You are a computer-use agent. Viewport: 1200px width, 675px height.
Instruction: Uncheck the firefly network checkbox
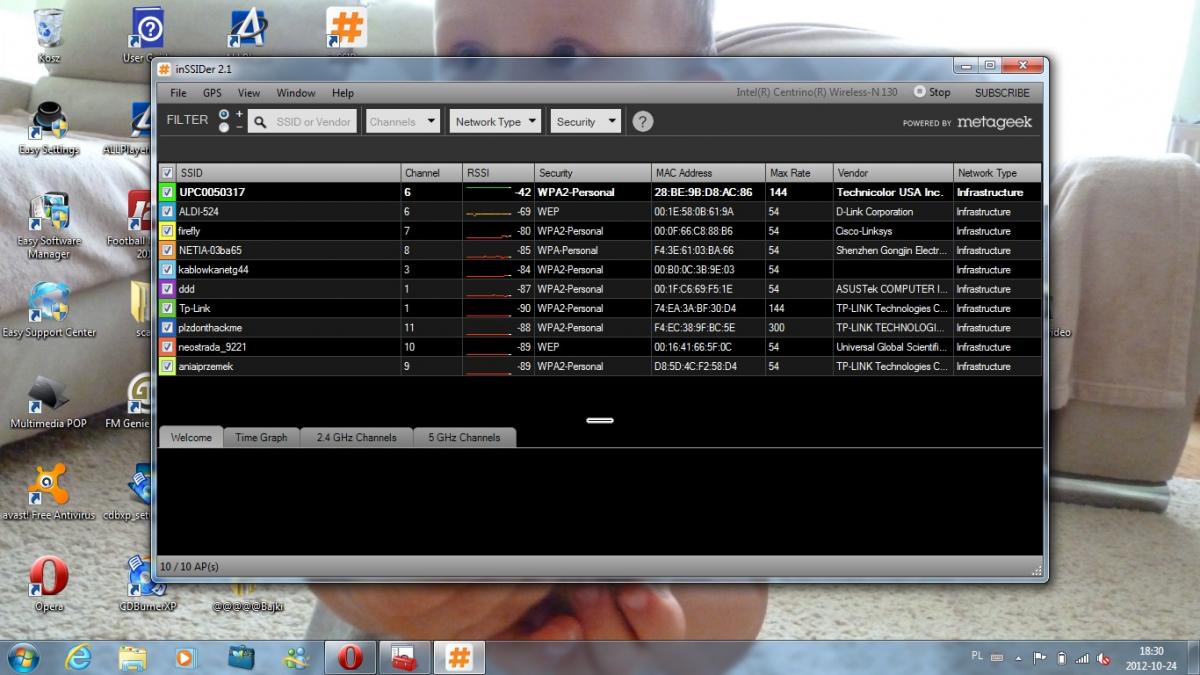point(168,231)
